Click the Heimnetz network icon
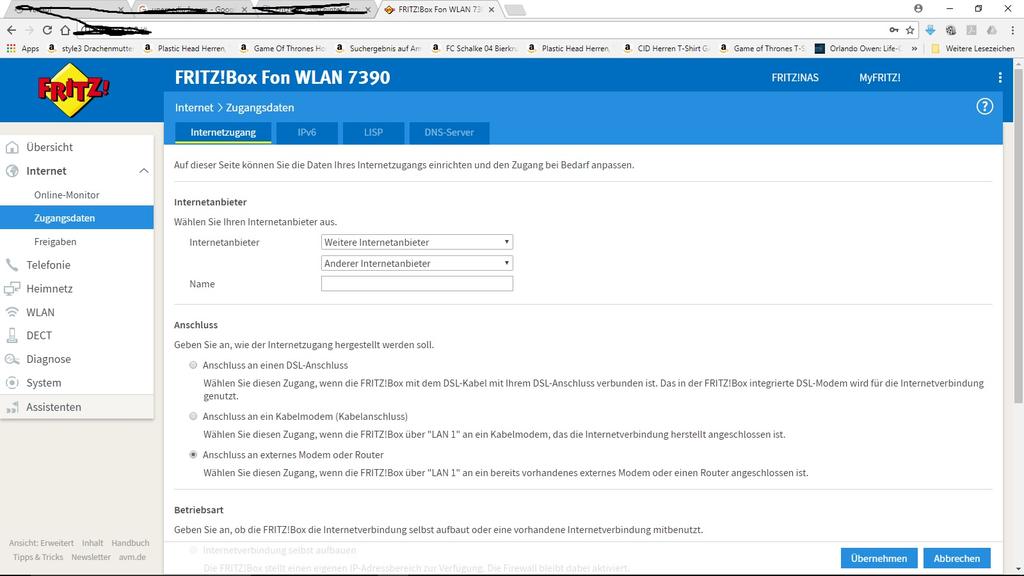Screen dimensions: 1024x576 tap(12, 289)
